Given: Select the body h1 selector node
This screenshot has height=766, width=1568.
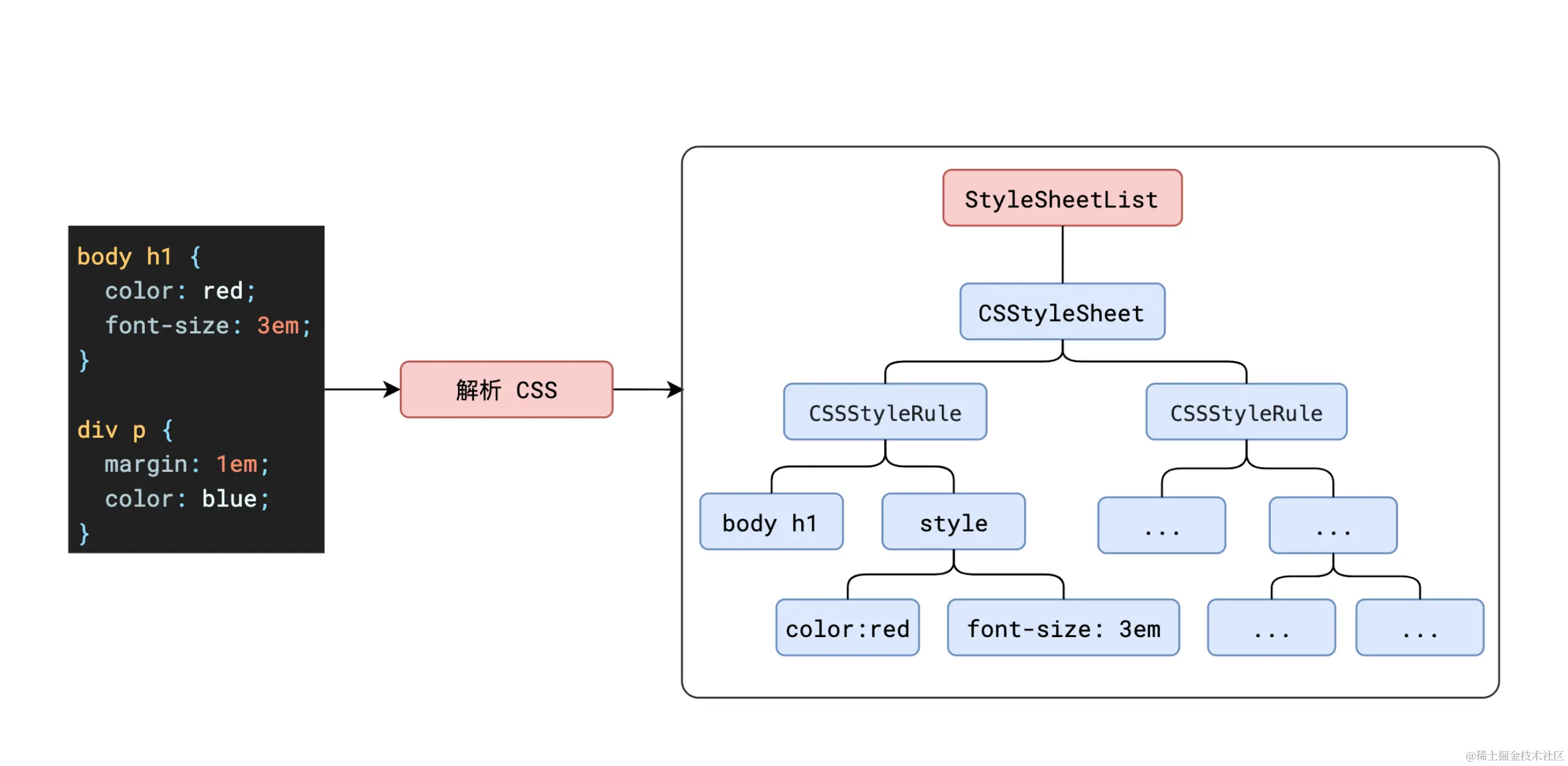Looking at the screenshot, I should 770,522.
